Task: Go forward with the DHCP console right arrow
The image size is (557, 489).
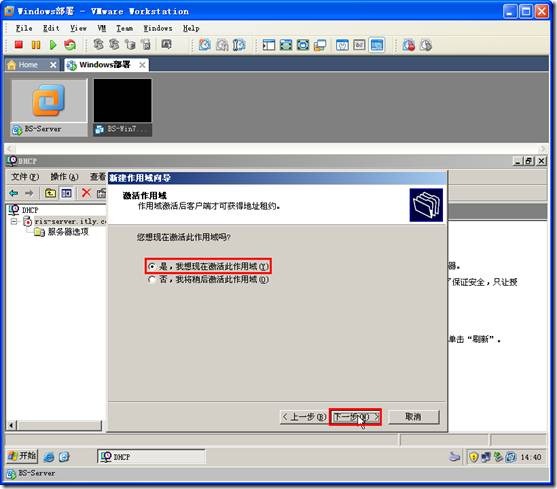Action: 29,193
